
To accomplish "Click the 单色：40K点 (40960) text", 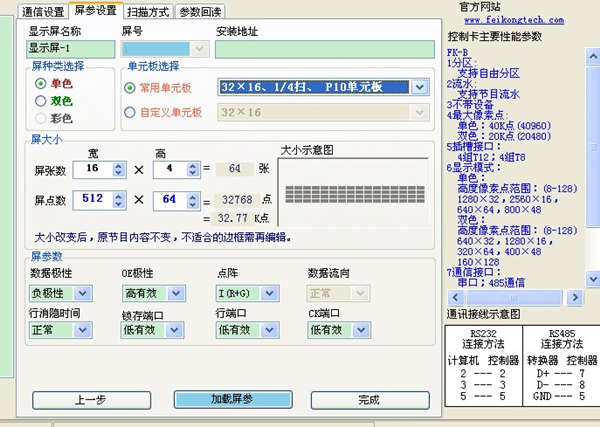I will 504,125.
